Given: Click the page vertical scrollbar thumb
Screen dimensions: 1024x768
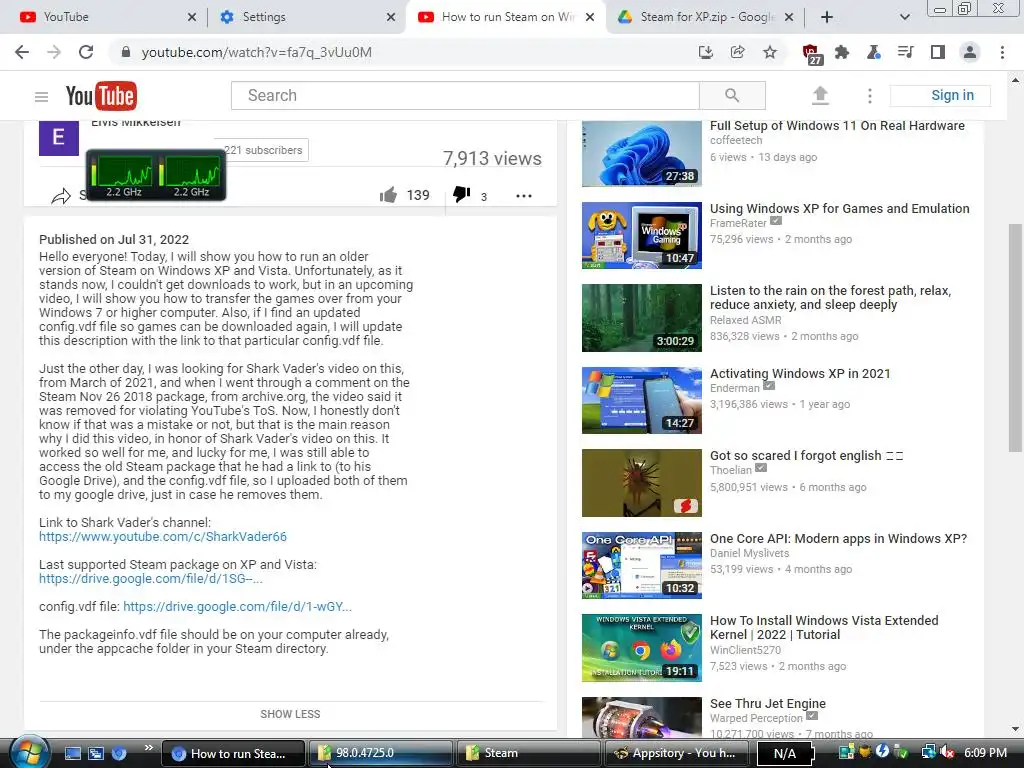Looking at the screenshot, I should click(x=1015, y=338).
